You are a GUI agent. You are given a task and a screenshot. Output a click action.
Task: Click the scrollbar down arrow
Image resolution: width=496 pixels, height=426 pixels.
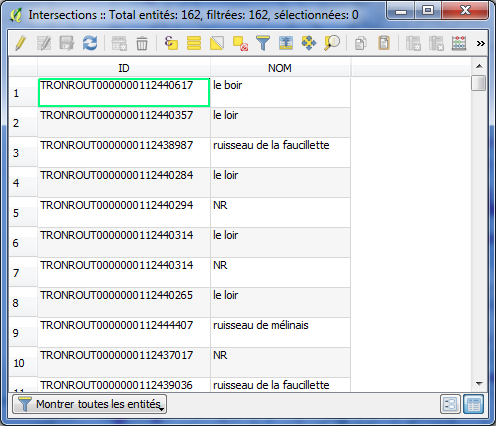coord(479,384)
